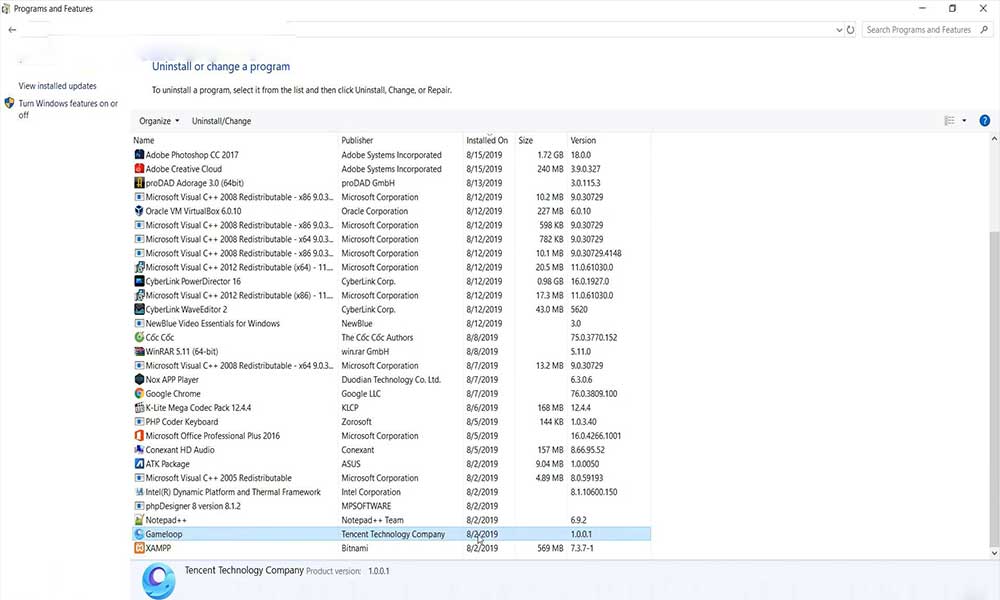1000x600 pixels.
Task: Click the Adobe Creative Cloud icon
Action: (x=139, y=168)
